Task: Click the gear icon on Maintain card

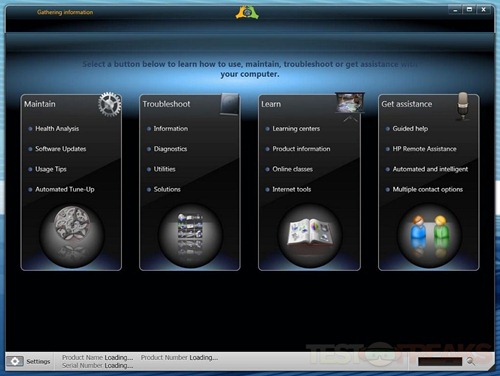Action: pyautogui.click(x=110, y=104)
